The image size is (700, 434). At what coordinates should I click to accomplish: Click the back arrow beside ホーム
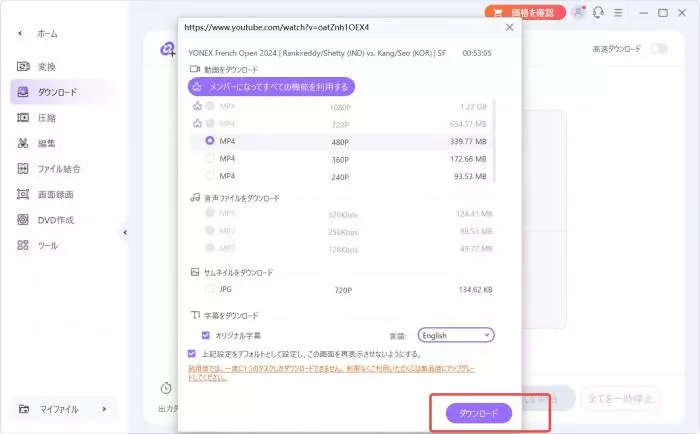click(x=20, y=33)
